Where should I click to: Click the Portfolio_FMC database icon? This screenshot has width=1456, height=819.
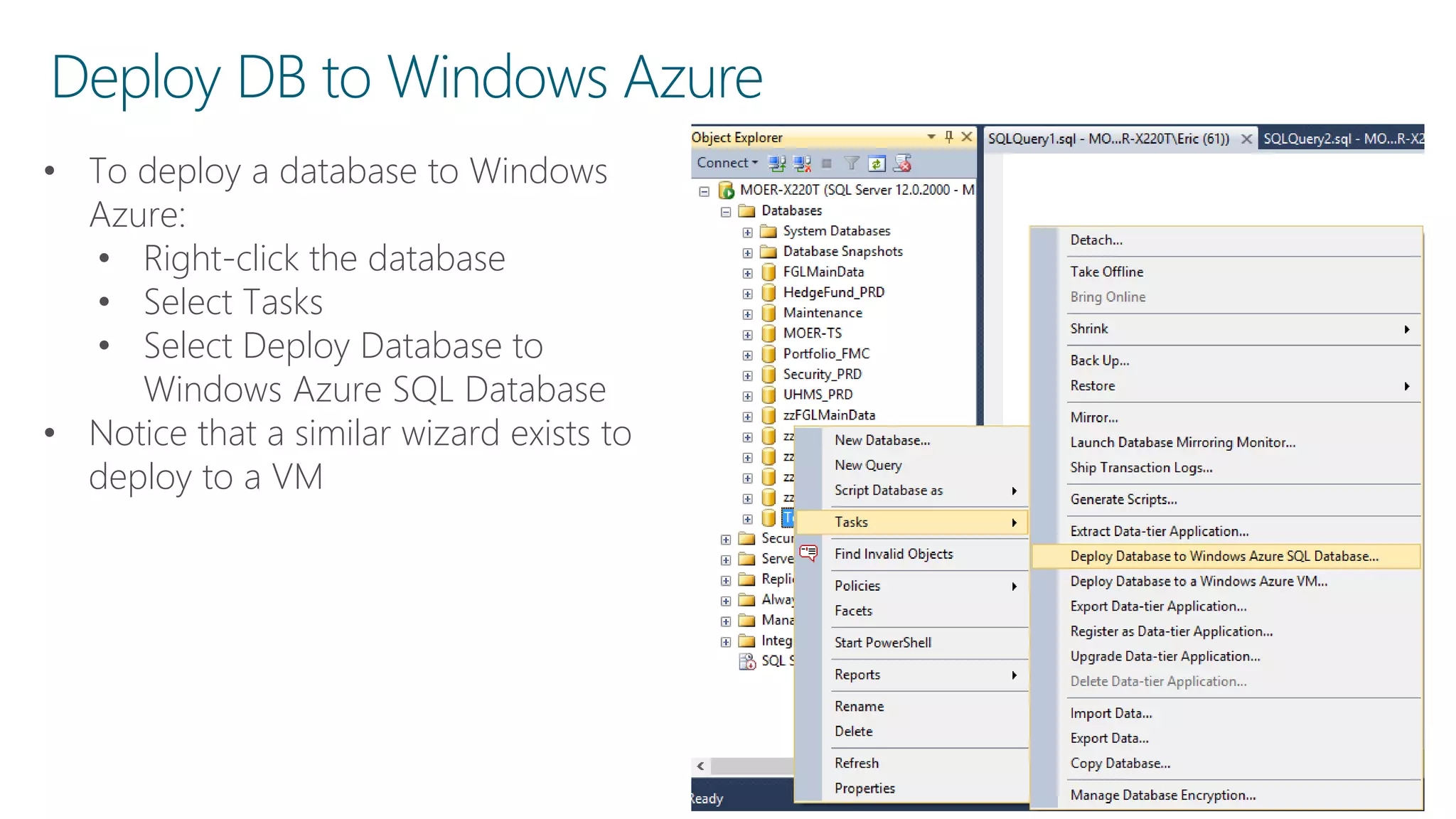point(769,353)
